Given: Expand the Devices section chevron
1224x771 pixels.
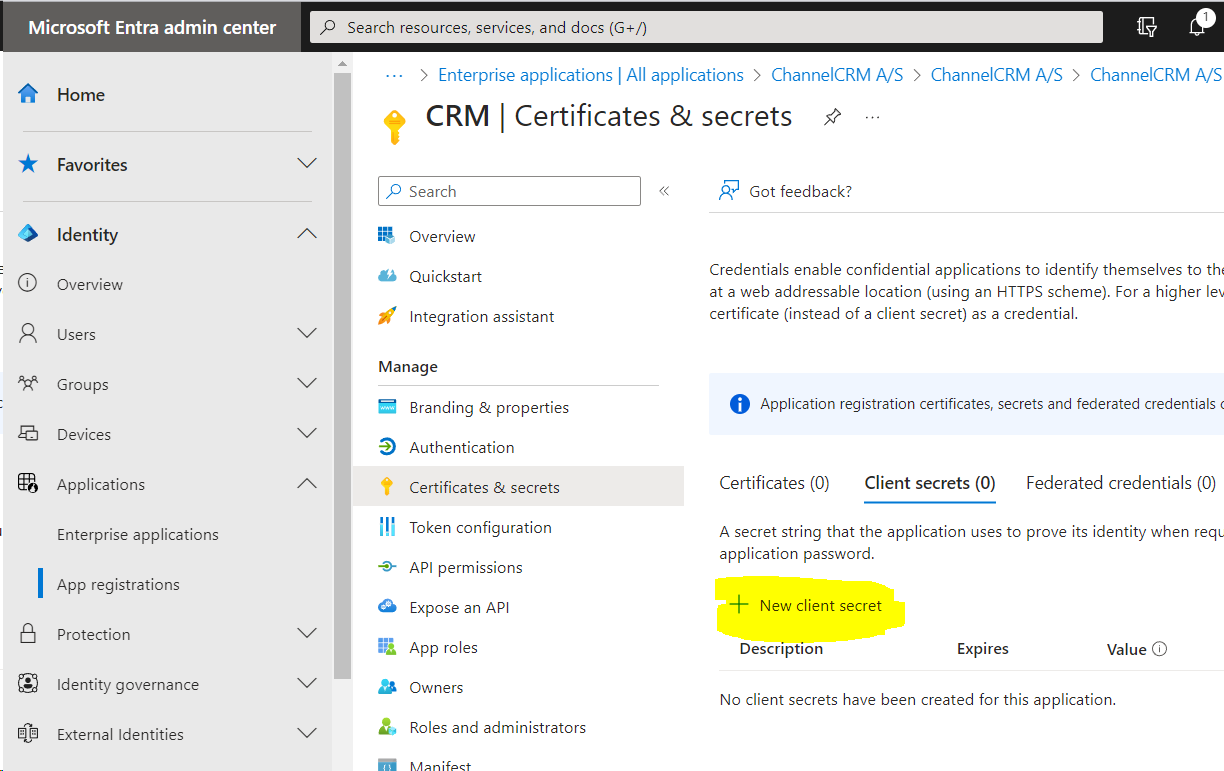Looking at the screenshot, I should pyautogui.click(x=307, y=433).
